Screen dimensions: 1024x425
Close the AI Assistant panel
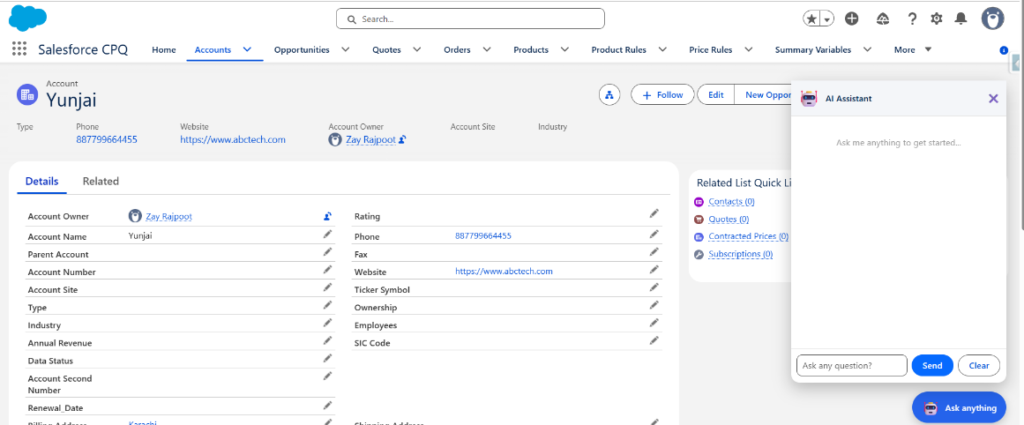(x=993, y=99)
